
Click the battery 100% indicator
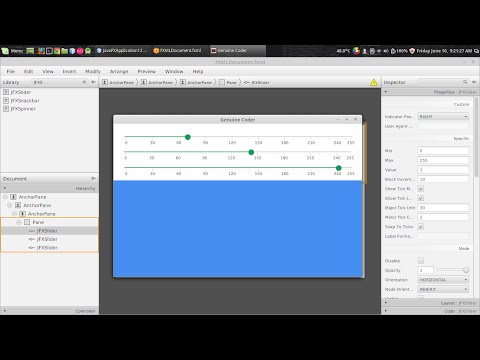(399, 51)
